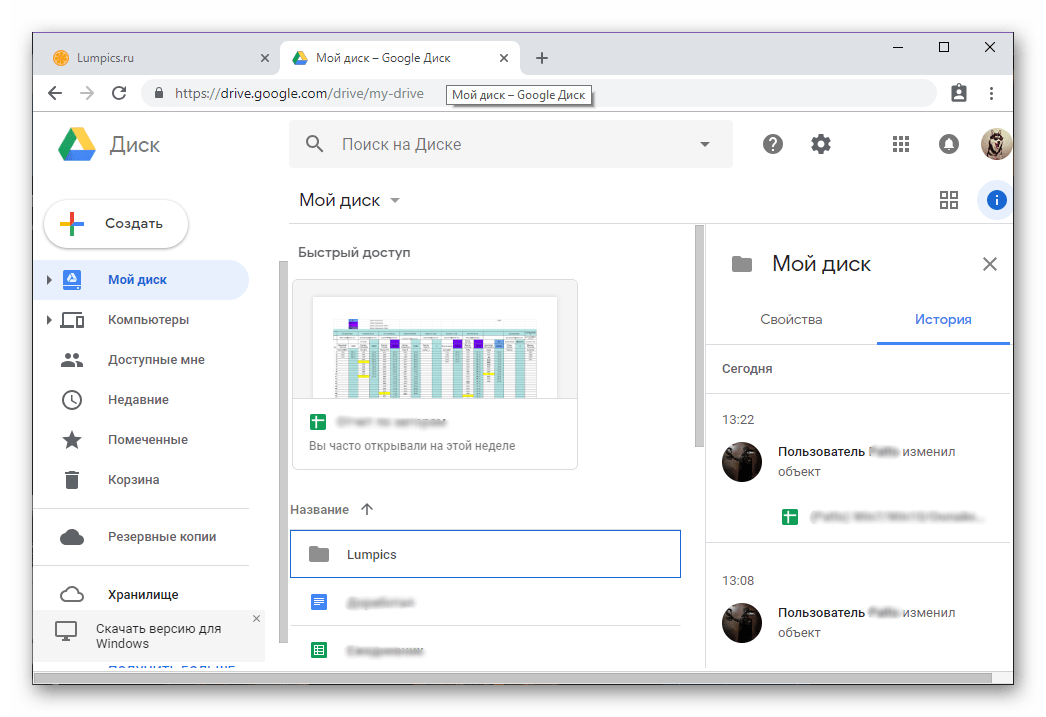Click user avatar in the 13:08 entry
This screenshot has width=1046, height=717.
pyautogui.click(x=742, y=623)
